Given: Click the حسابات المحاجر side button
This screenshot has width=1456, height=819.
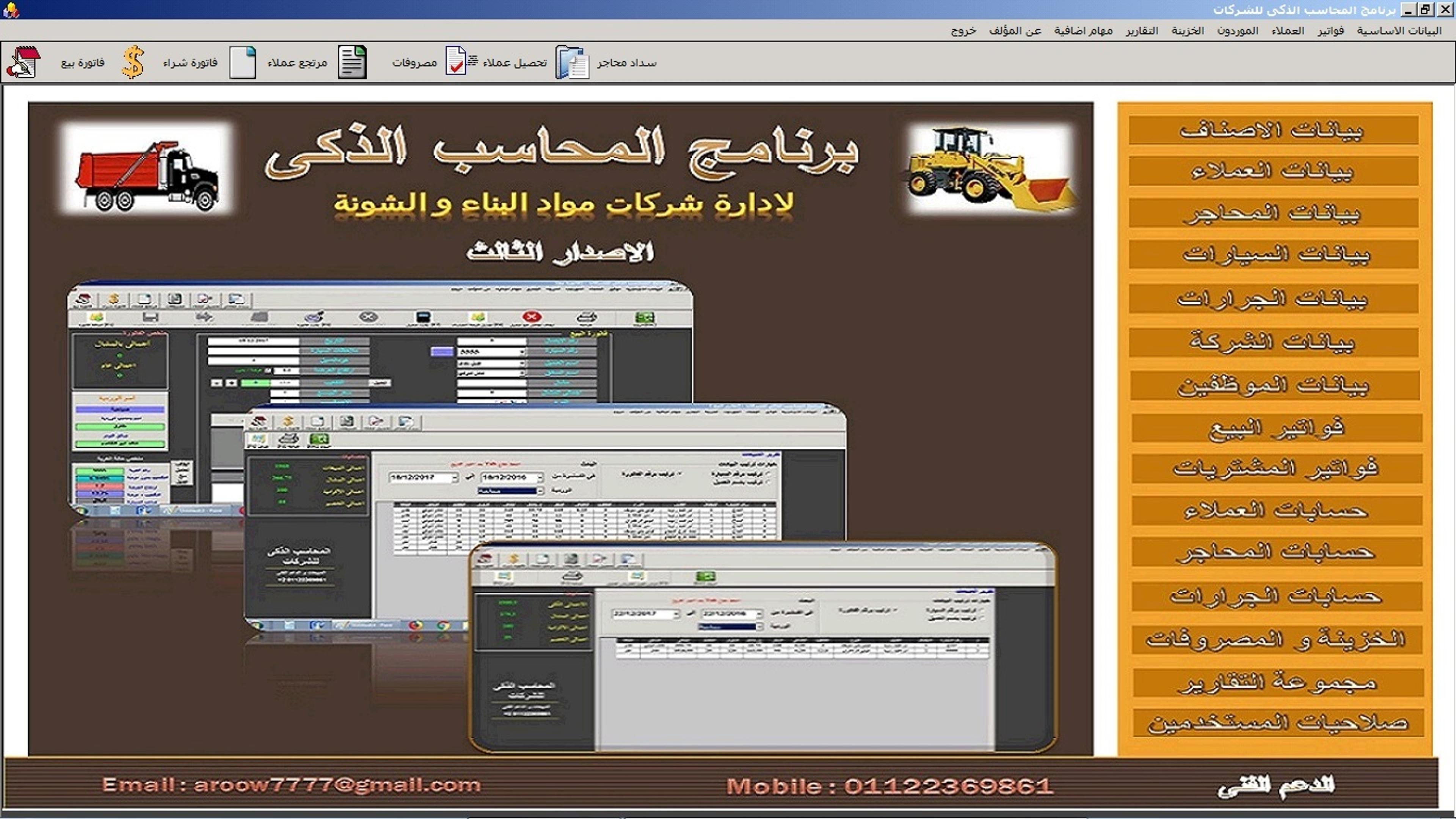Looking at the screenshot, I should pyautogui.click(x=1277, y=552).
